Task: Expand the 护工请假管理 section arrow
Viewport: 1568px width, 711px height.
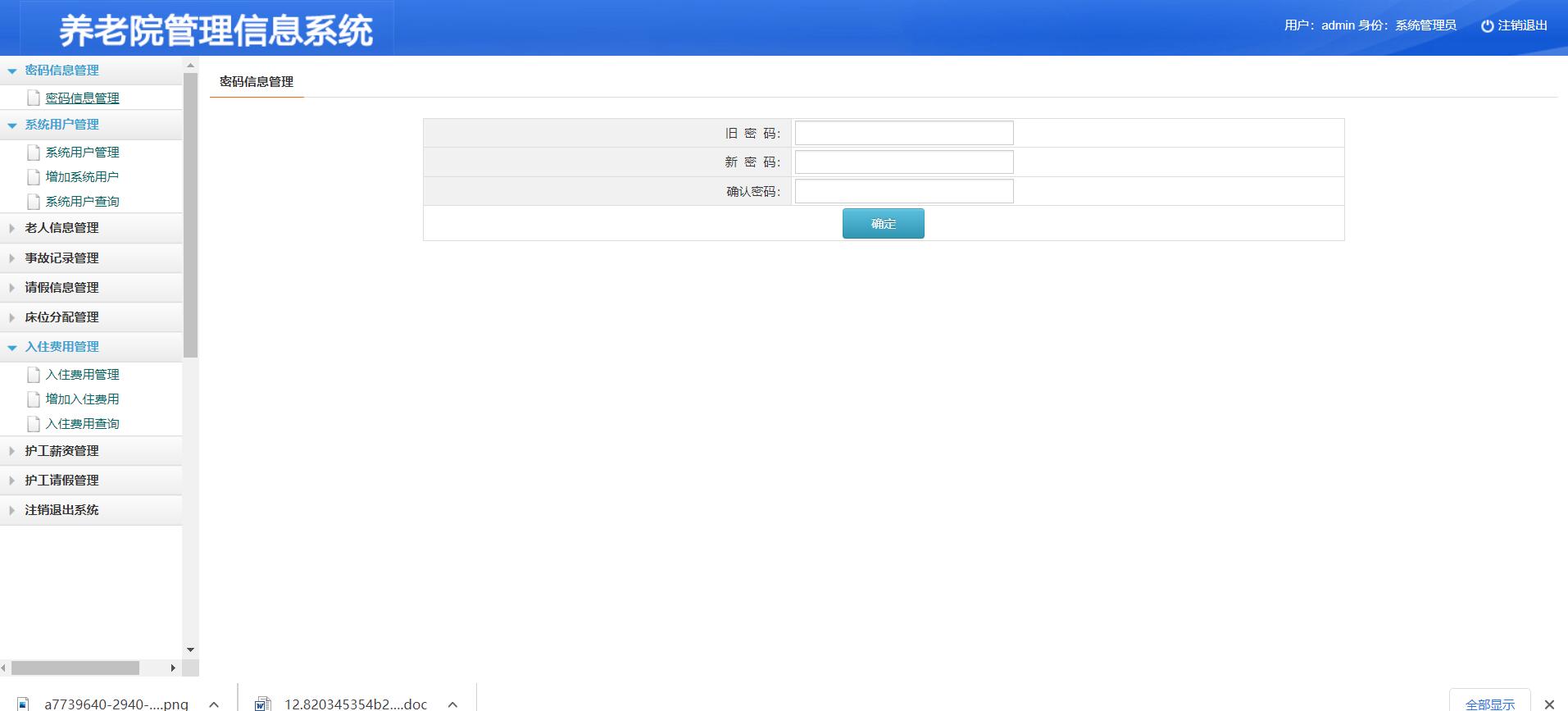Action: (11, 481)
